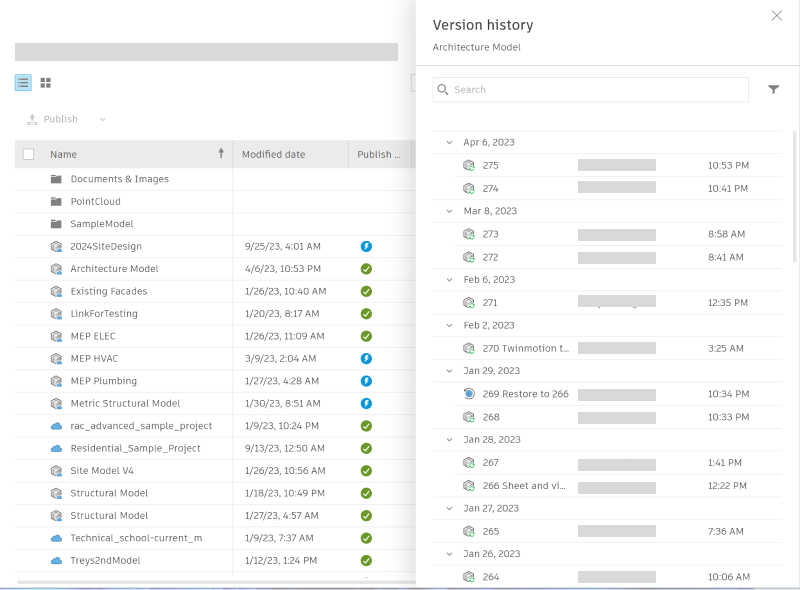Open the PointCloud folder icon
Viewport: 800px width, 590px height.
[57, 201]
